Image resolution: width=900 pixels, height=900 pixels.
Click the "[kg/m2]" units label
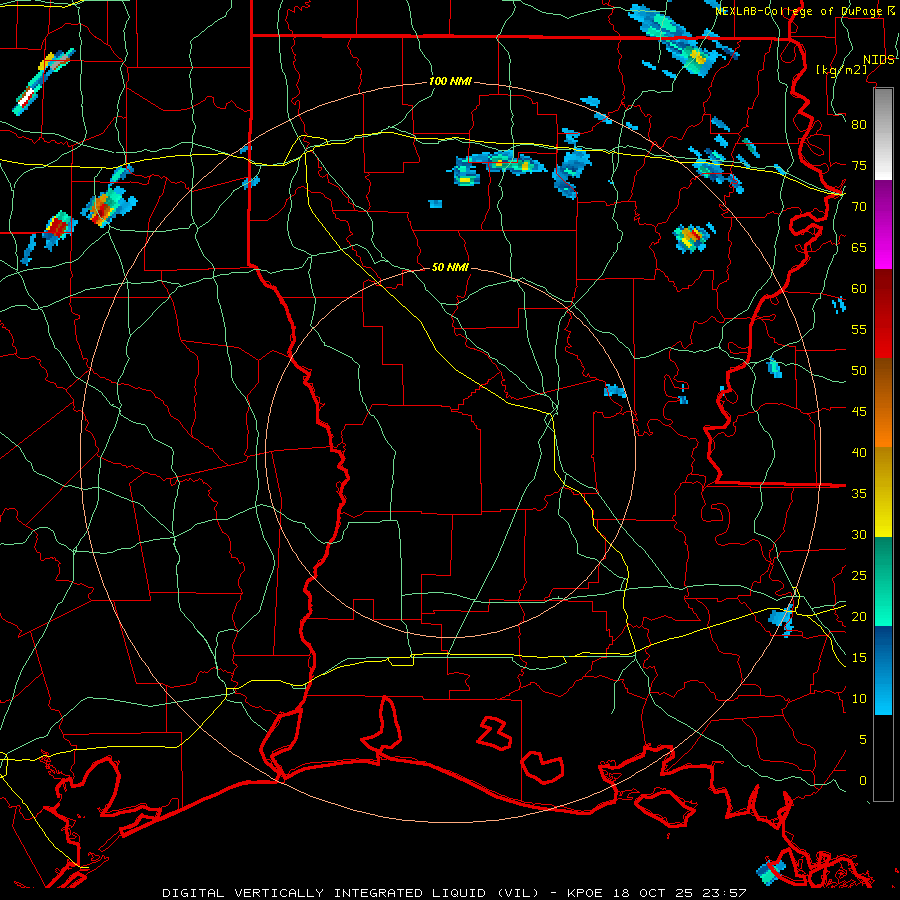(841, 70)
